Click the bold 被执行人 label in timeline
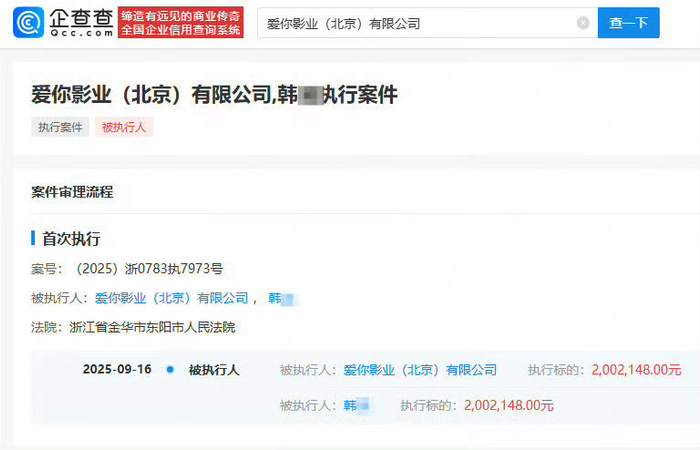This screenshot has width=700, height=450. [214, 370]
